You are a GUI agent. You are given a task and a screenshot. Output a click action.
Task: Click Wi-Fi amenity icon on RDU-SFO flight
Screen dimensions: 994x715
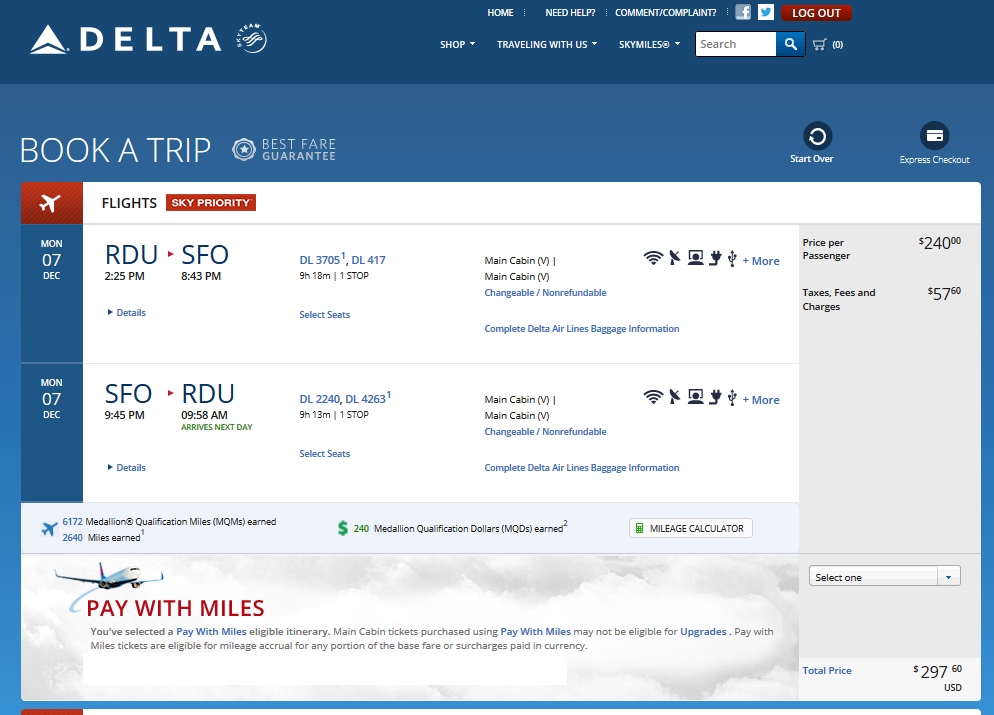pos(653,259)
